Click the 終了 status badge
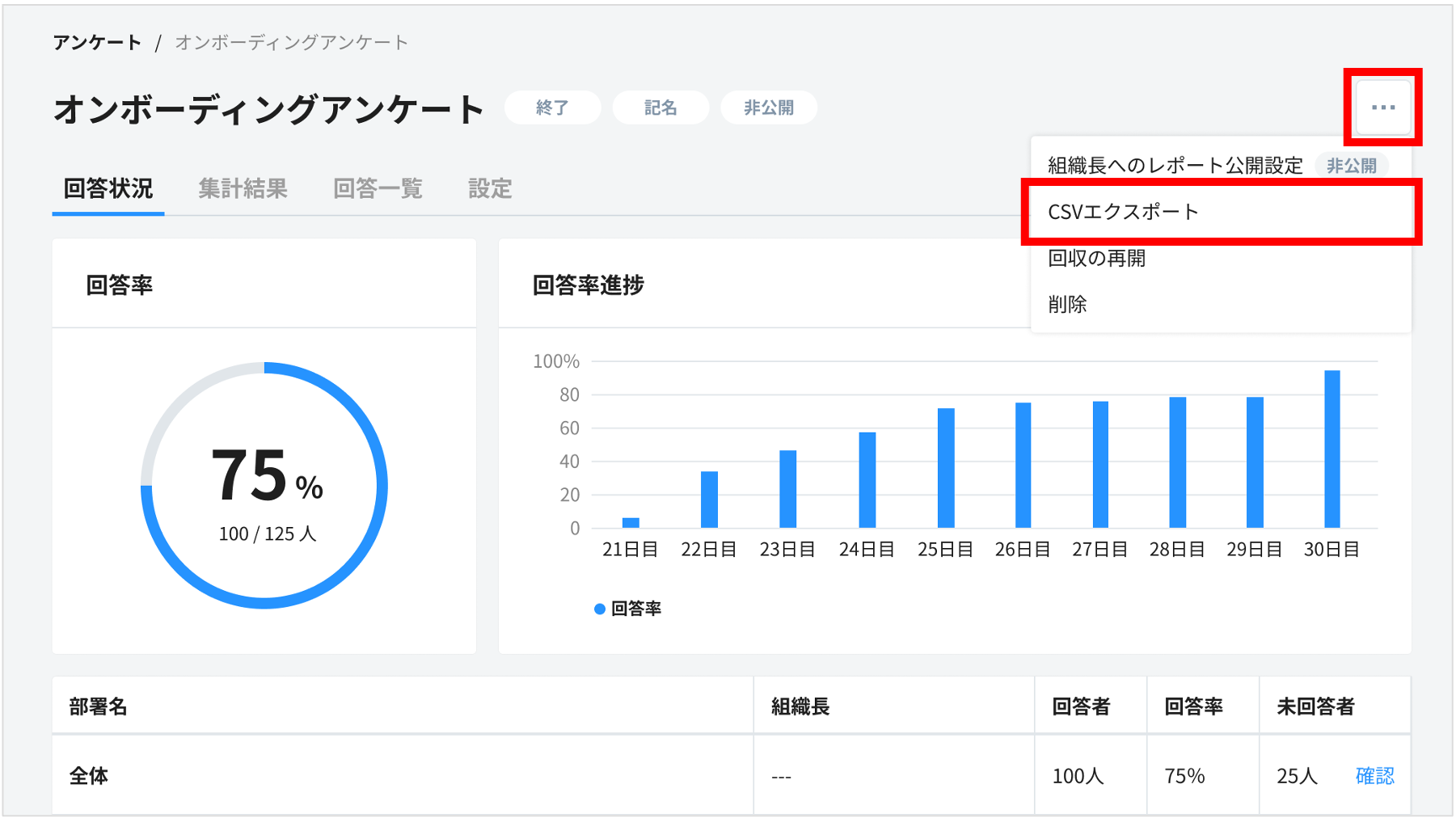This screenshot has width=1456, height=818. pos(552,107)
